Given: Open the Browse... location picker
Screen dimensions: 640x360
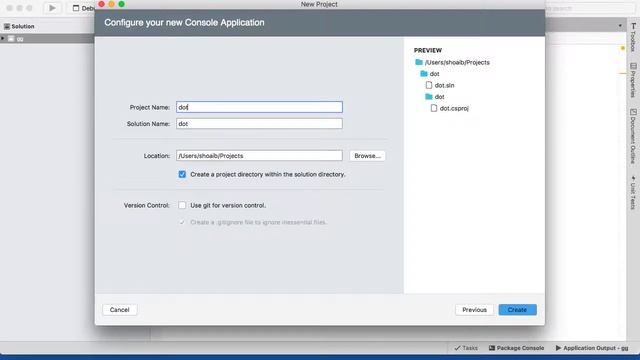Looking at the screenshot, I should (x=367, y=156).
